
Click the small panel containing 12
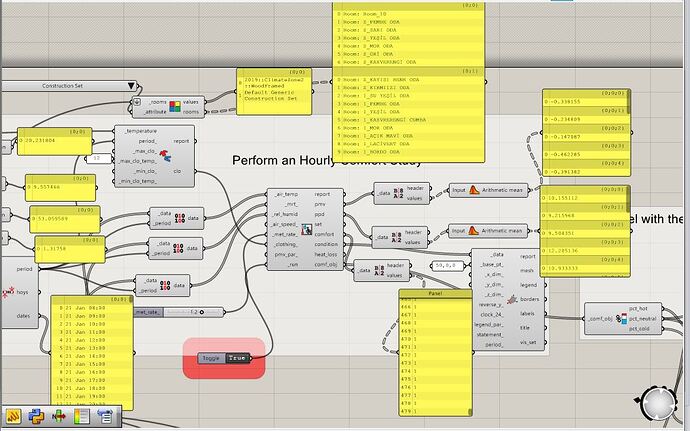coord(99,158)
